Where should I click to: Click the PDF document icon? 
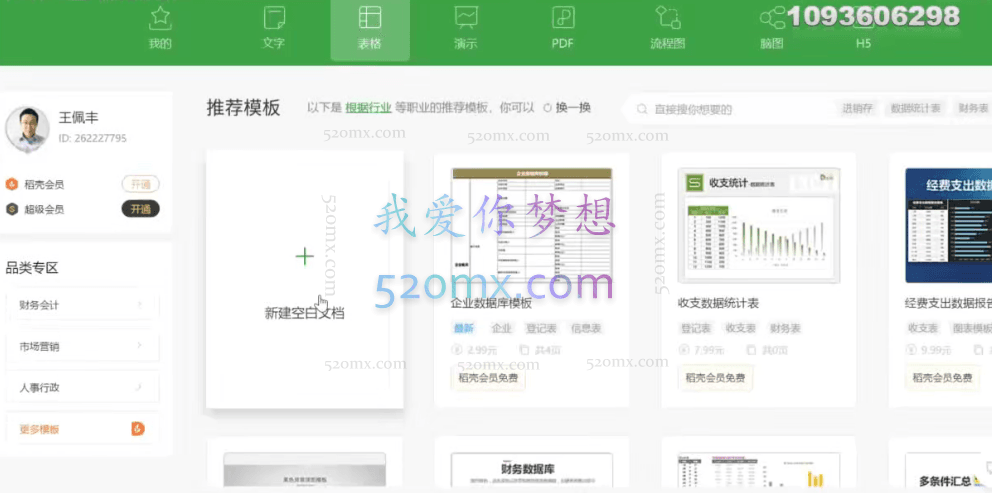[562, 18]
